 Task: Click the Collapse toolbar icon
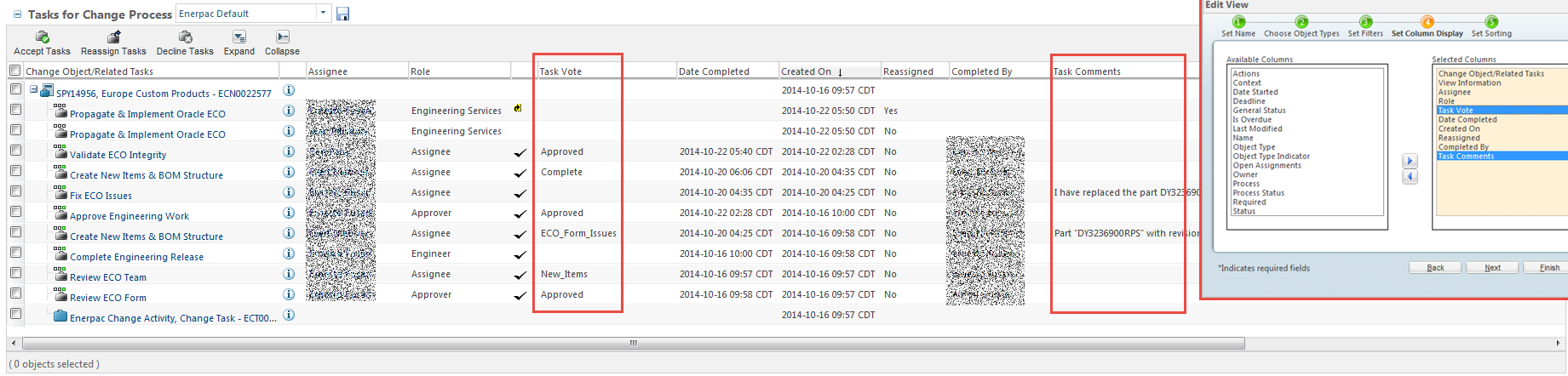[x=283, y=37]
